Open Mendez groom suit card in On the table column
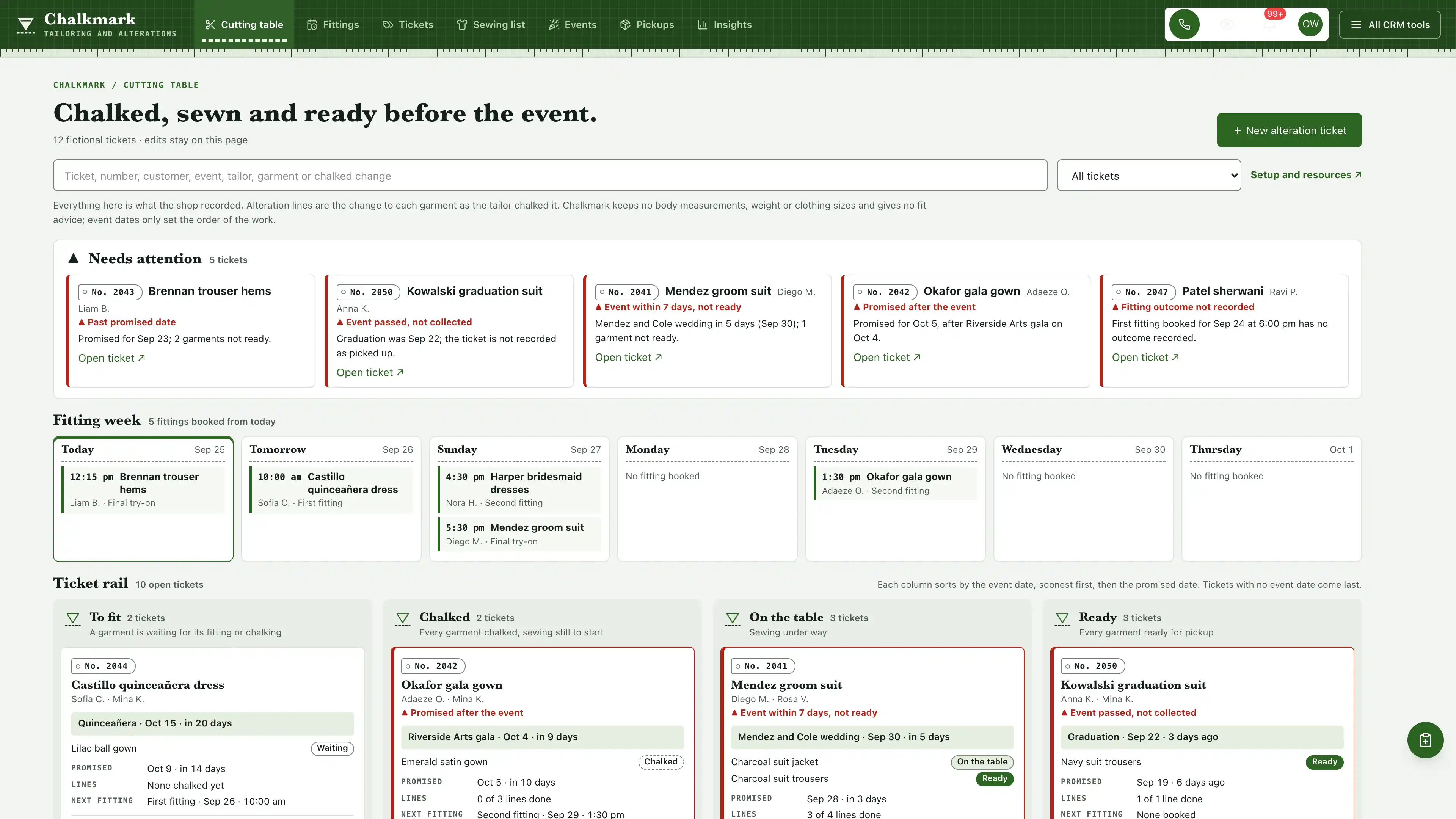Image resolution: width=1456 pixels, height=819 pixels. pos(786,684)
